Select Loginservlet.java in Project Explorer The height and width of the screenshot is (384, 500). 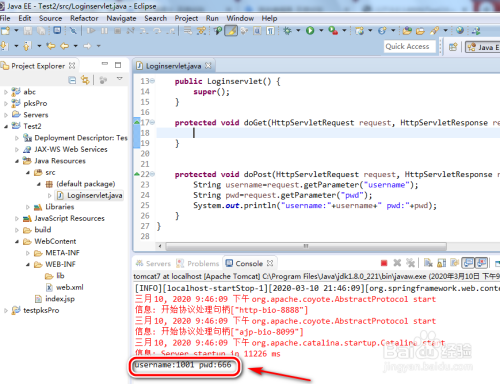point(90,195)
